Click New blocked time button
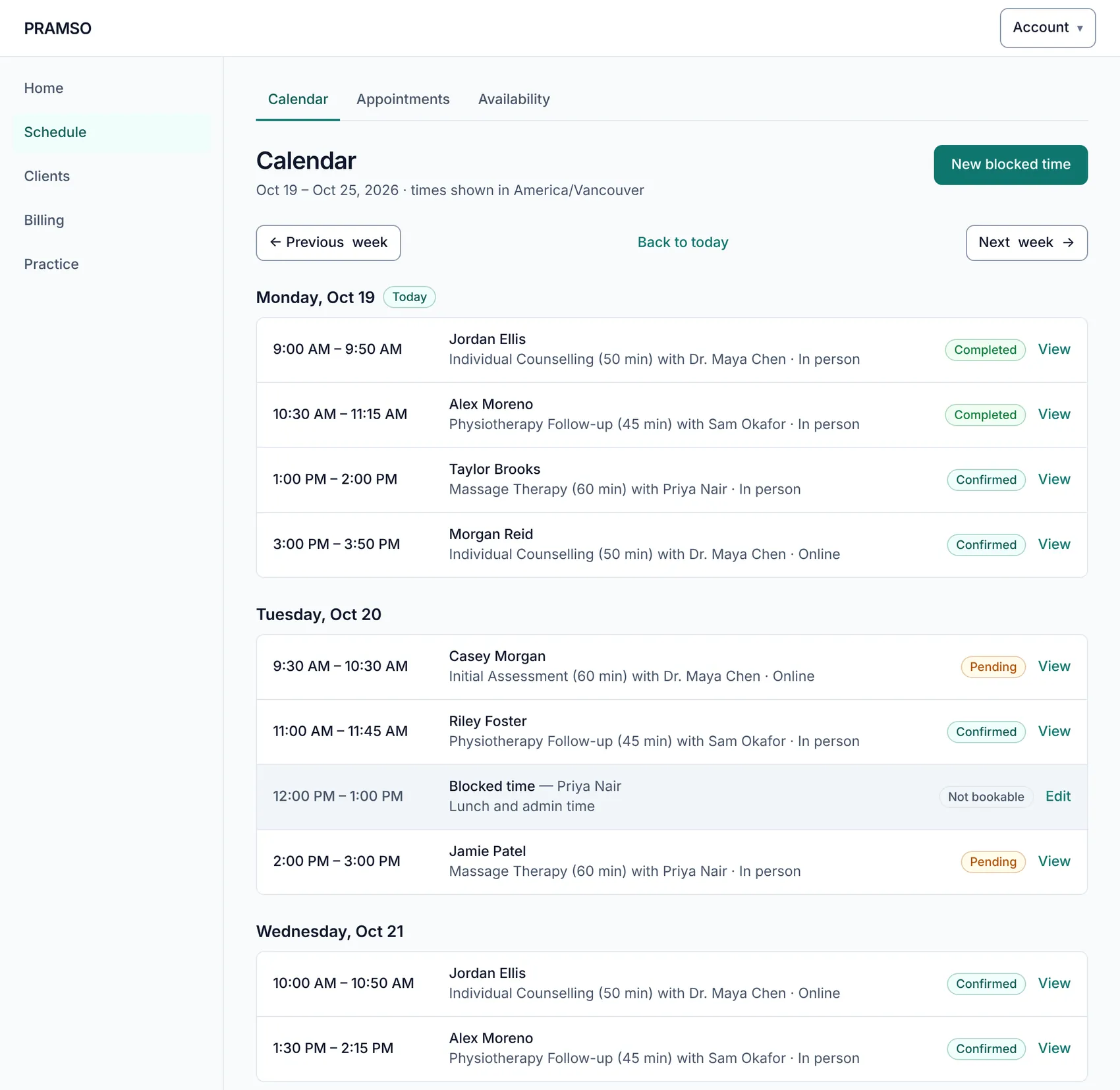Screen dimensions: 1120x1090 click(1011, 165)
